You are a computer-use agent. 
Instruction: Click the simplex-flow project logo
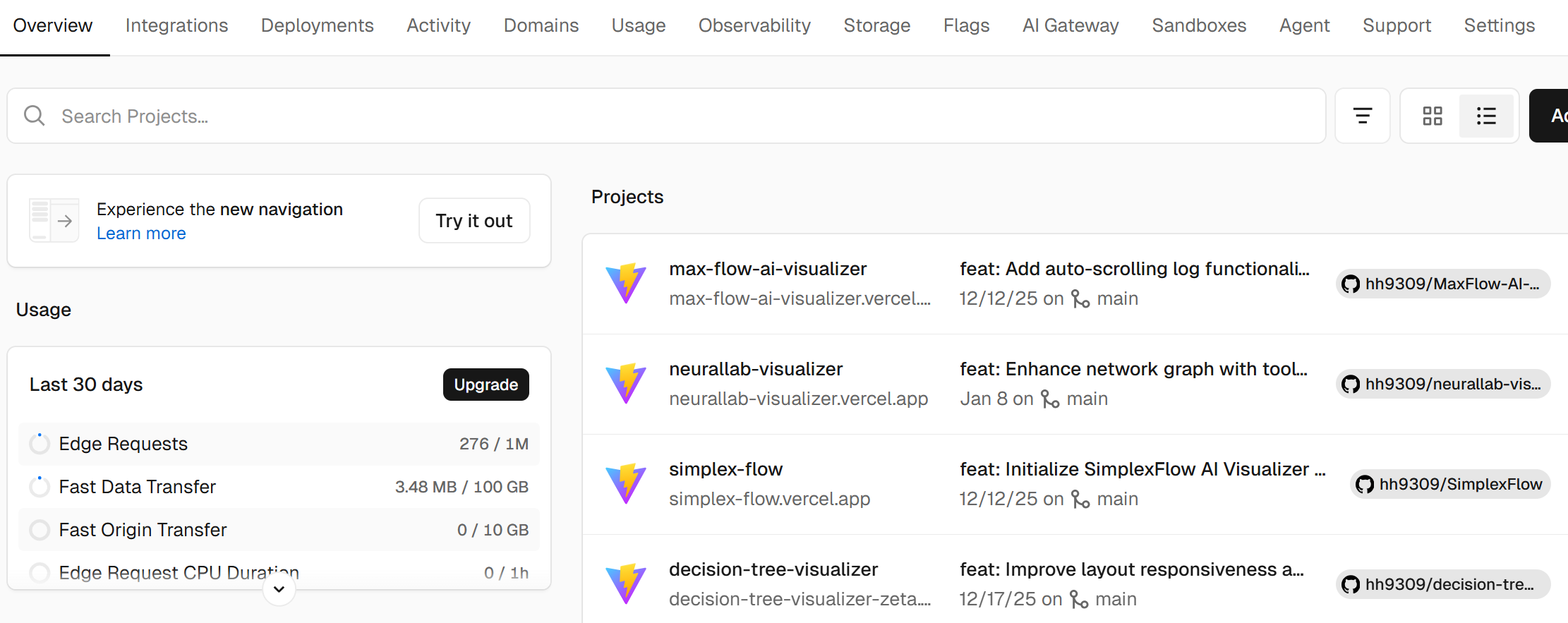(626, 484)
